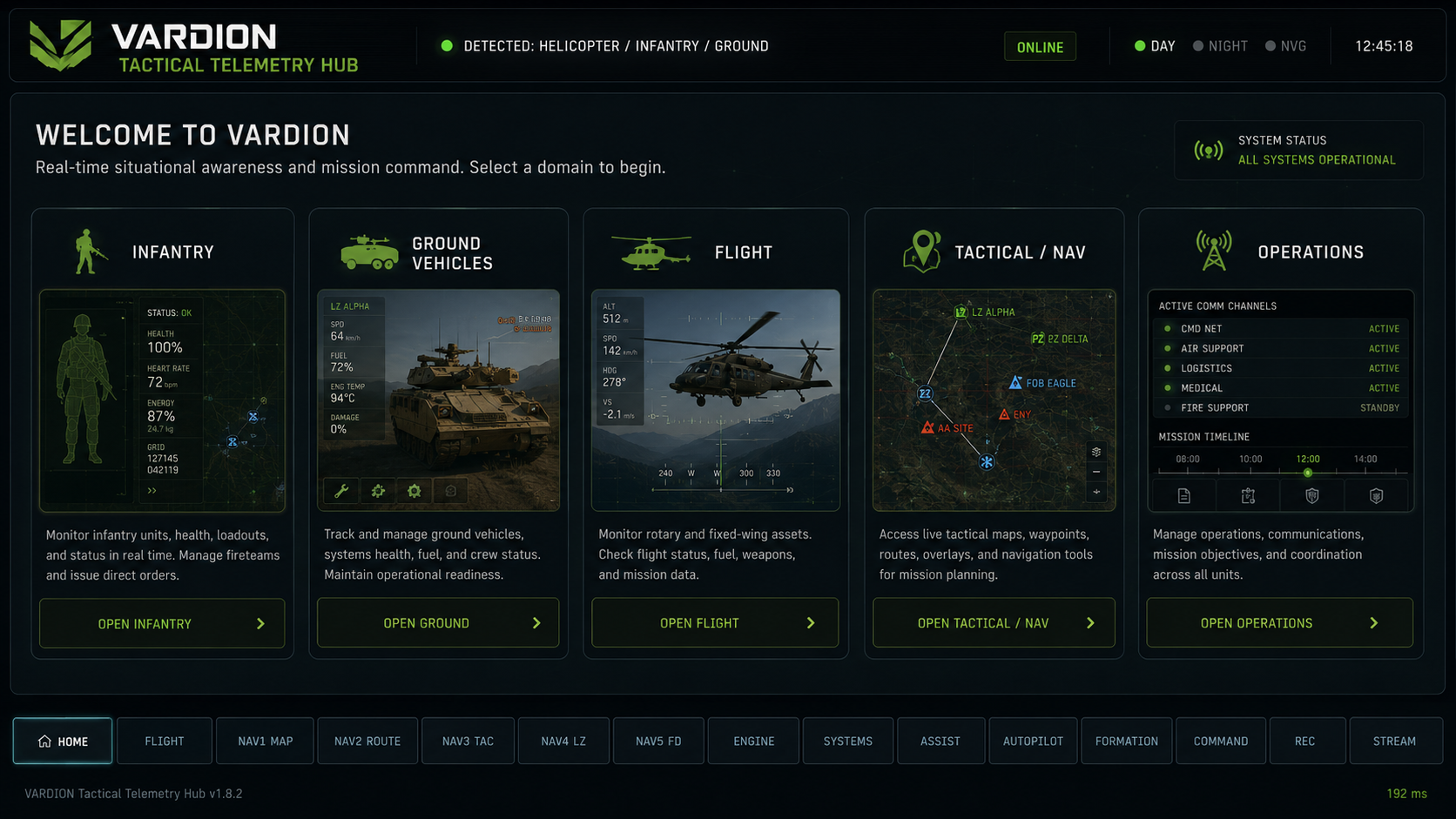This screenshot has width=1456, height=819.
Task: Click the map layers icon on tactical map
Action: click(x=1096, y=452)
